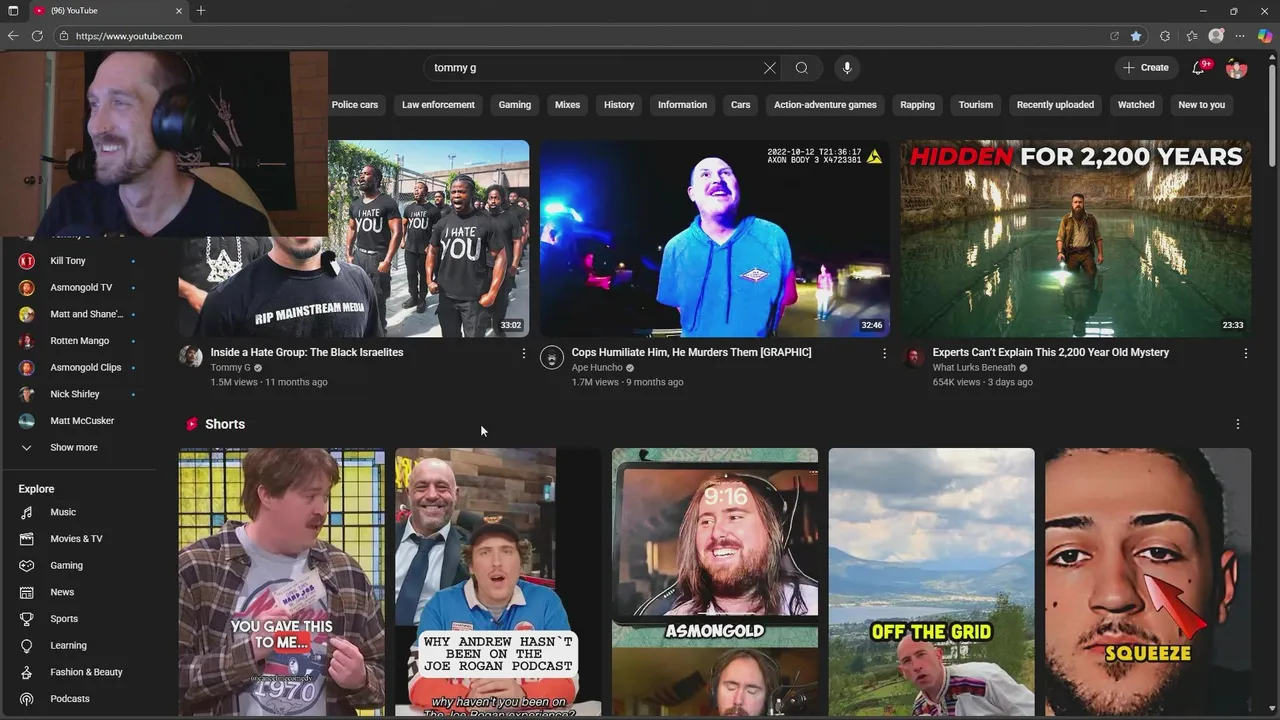Open Inside a Hate Group video title
This screenshot has height=720, width=1280.
point(307,353)
